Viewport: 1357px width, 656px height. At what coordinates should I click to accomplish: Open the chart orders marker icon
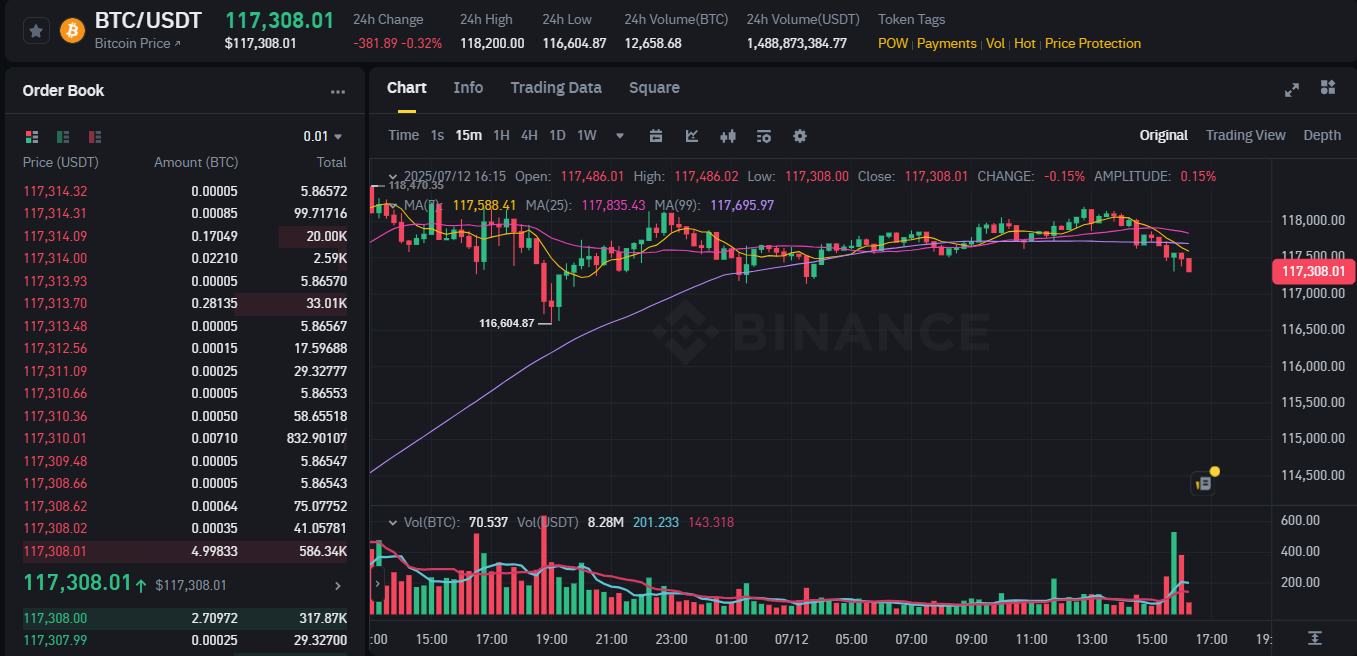point(1204,483)
